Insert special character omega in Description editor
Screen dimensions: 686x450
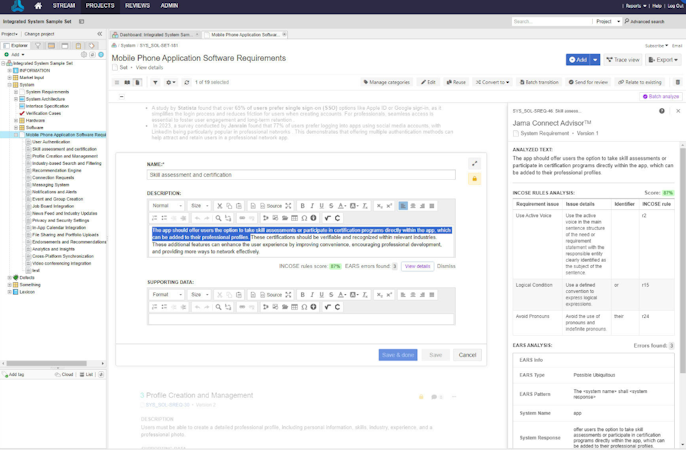click(304, 218)
